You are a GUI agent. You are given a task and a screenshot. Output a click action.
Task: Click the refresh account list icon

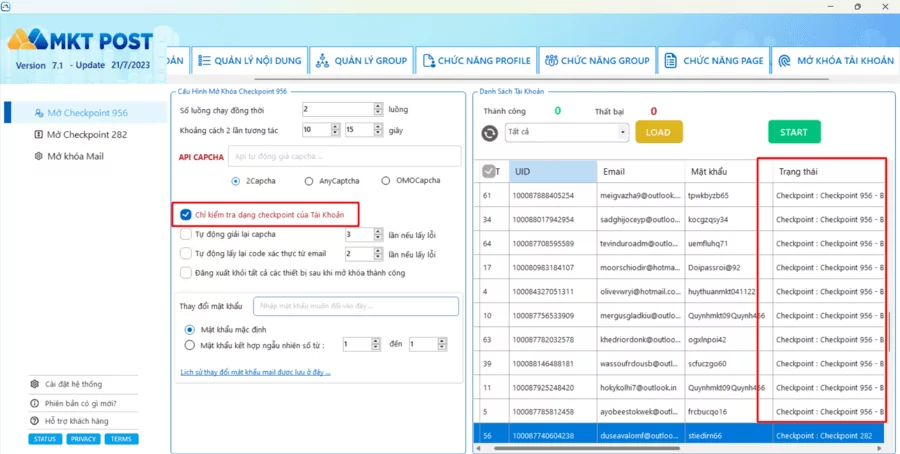point(490,133)
